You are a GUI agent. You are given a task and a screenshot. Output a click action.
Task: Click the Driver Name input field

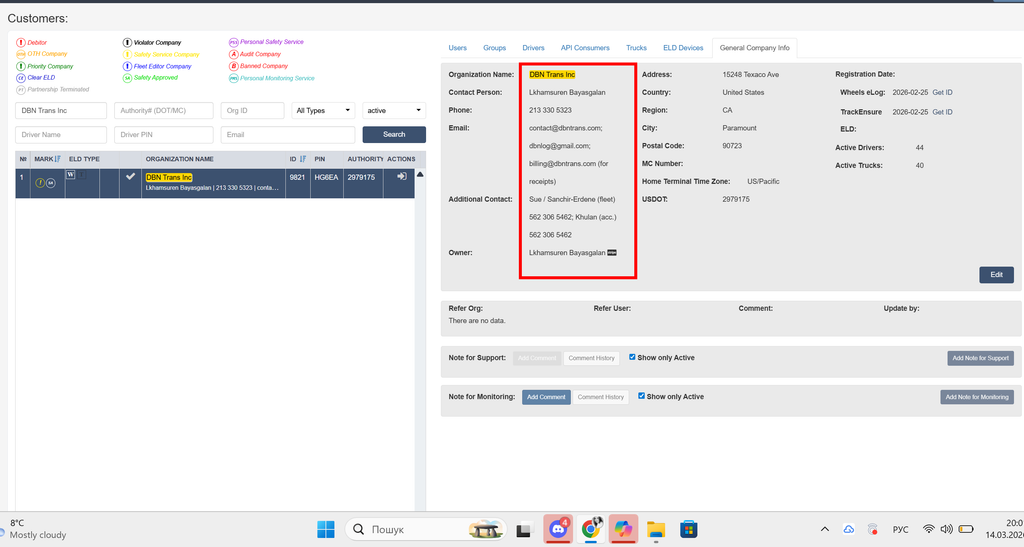tap(61, 134)
